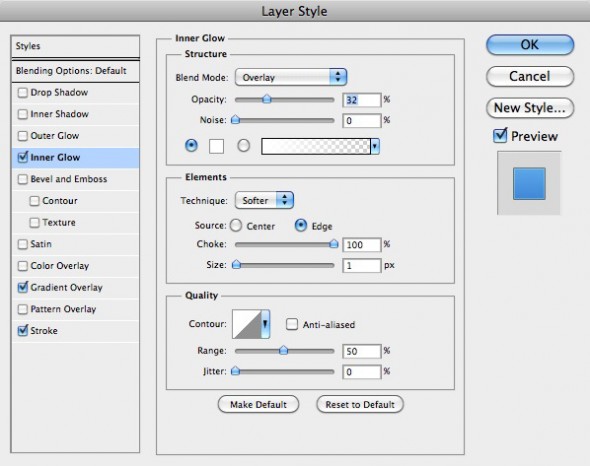Screen dimensions: 590x466
Task: Click the OK button
Action: coord(530,45)
